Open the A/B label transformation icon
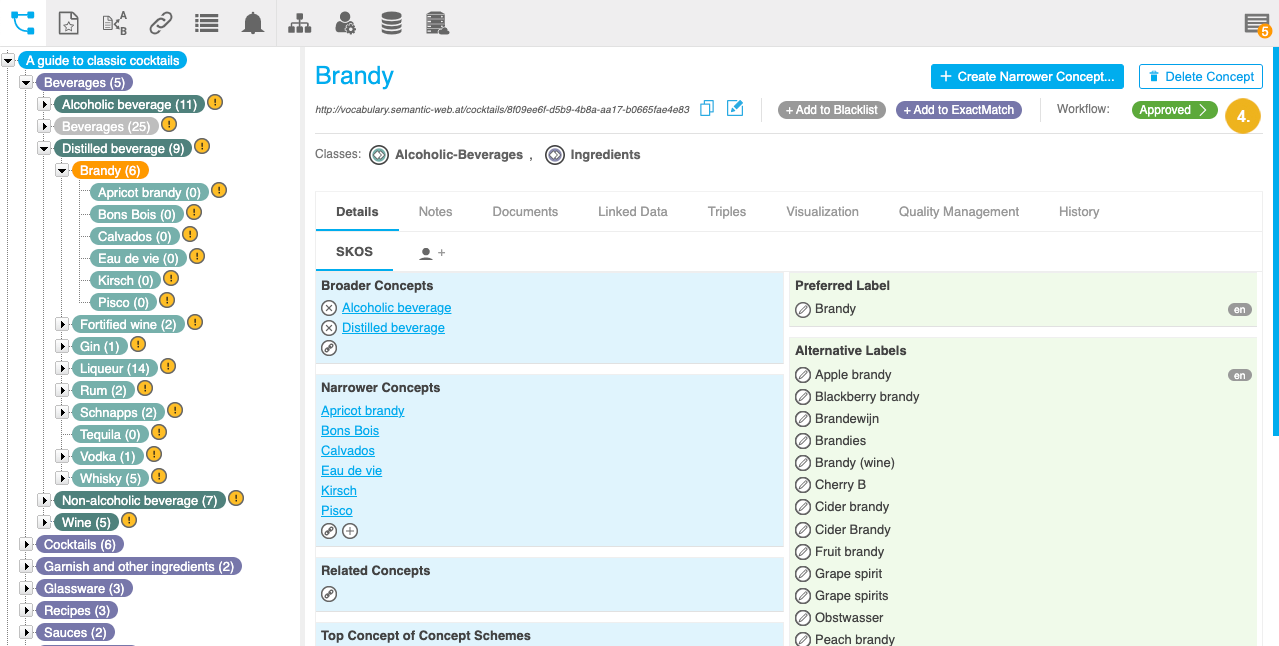Image resolution: width=1279 pixels, height=646 pixels. coord(114,22)
